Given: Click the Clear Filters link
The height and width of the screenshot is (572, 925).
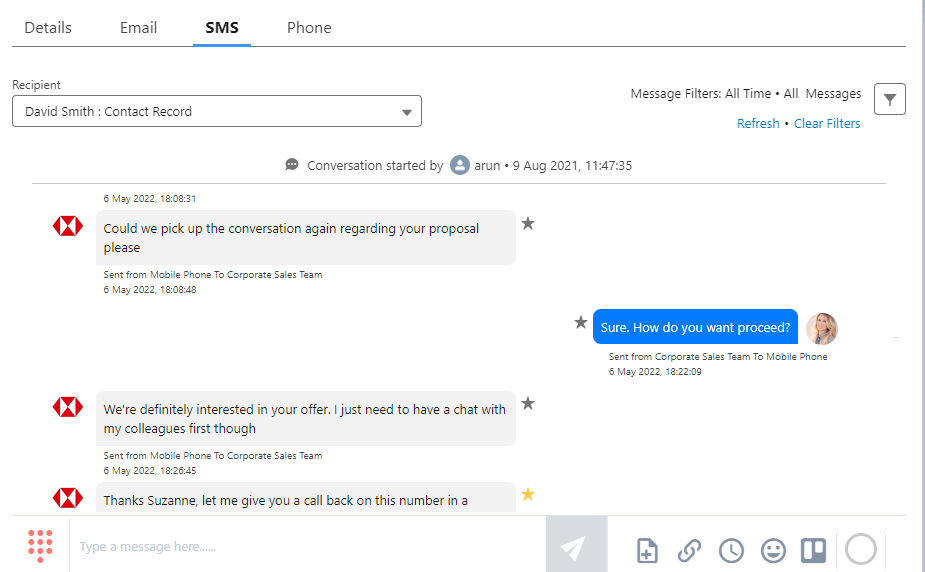Looking at the screenshot, I should coord(827,123).
